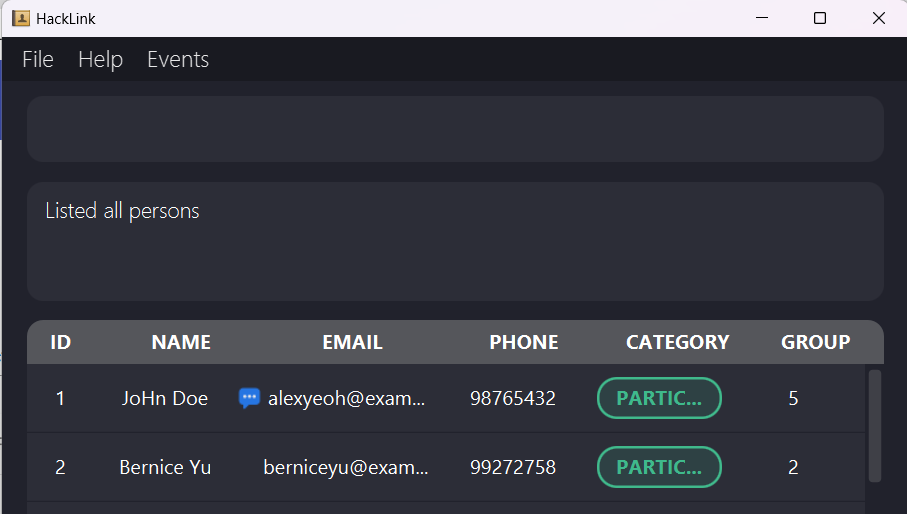
Task: Open the File menu
Action: pos(38,60)
